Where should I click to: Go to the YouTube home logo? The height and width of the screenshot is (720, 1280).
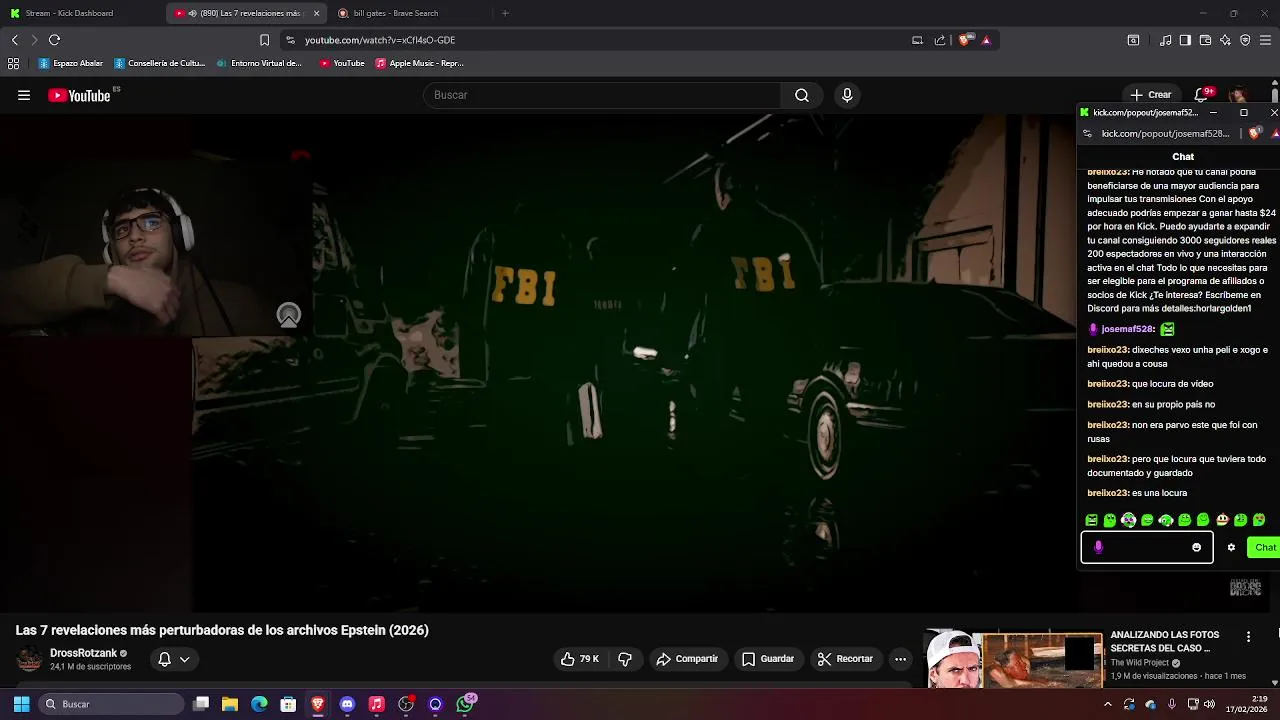[x=79, y=96]
